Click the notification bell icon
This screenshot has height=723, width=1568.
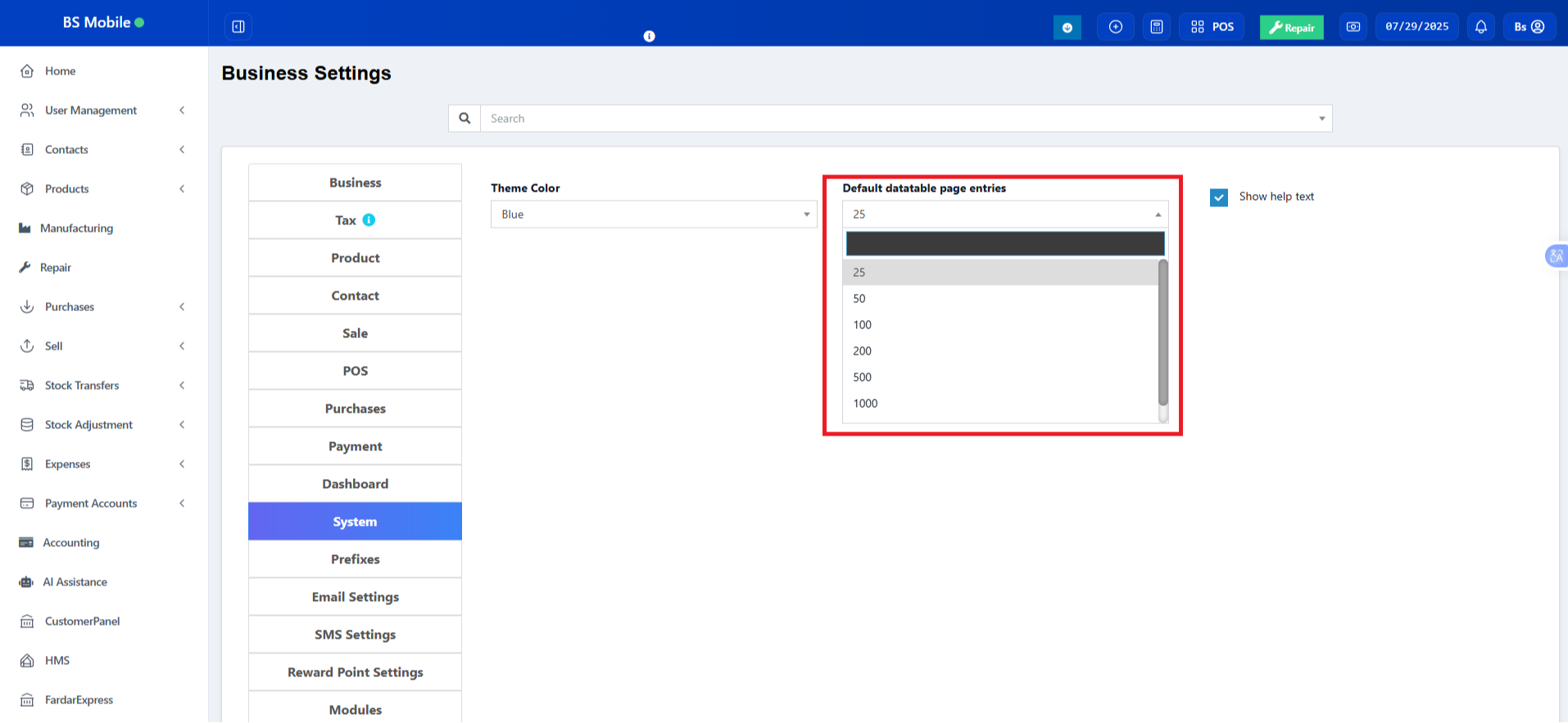pos(1480,27)
